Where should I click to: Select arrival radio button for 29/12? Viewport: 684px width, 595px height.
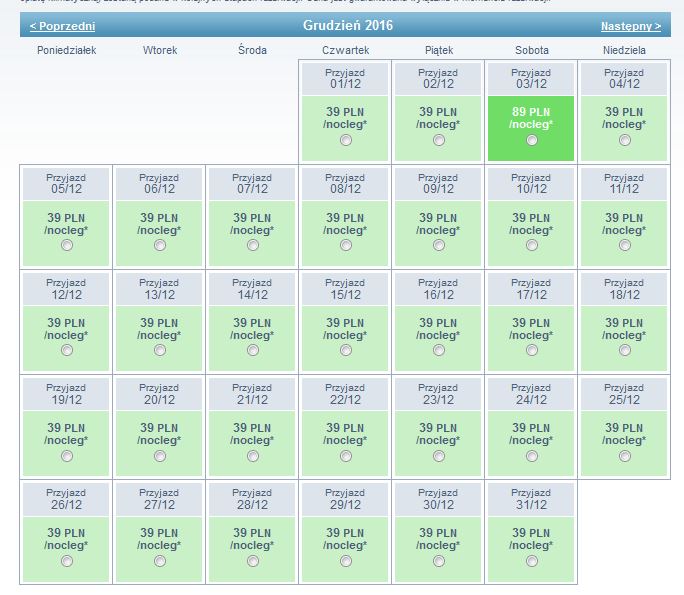[346, 561]
